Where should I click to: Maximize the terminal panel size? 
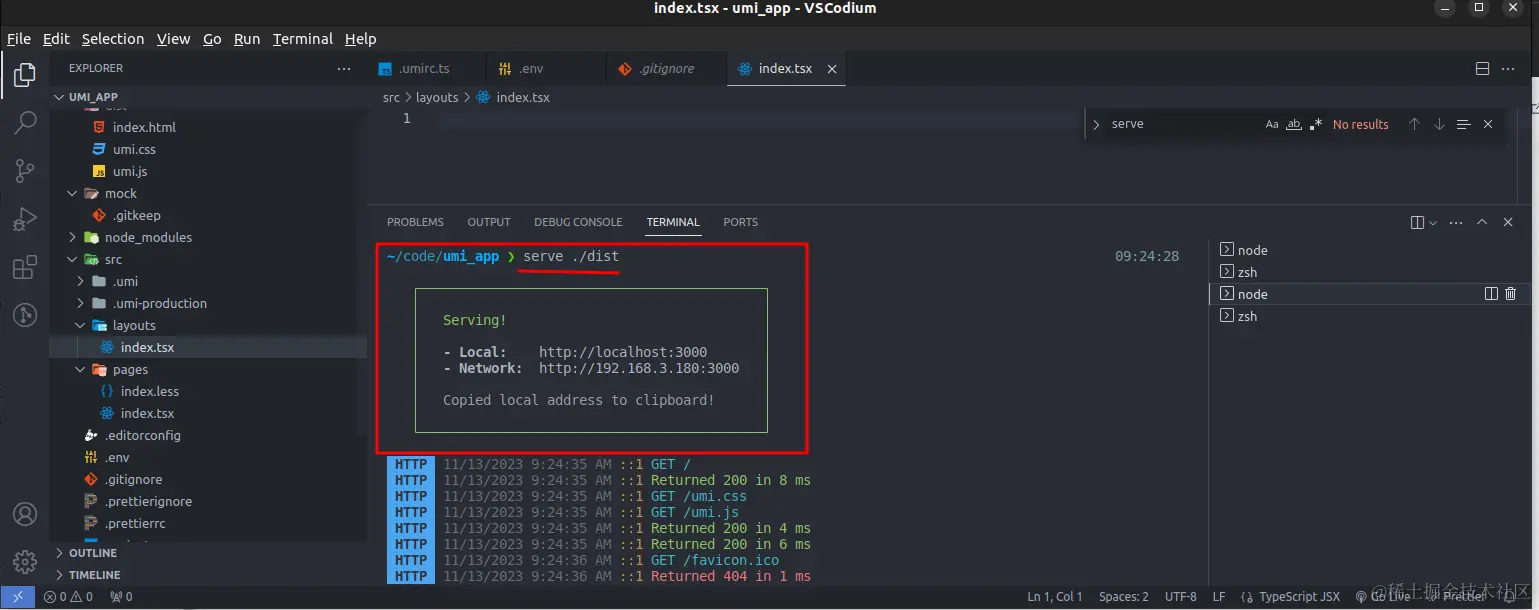[x=1482, y=222]
